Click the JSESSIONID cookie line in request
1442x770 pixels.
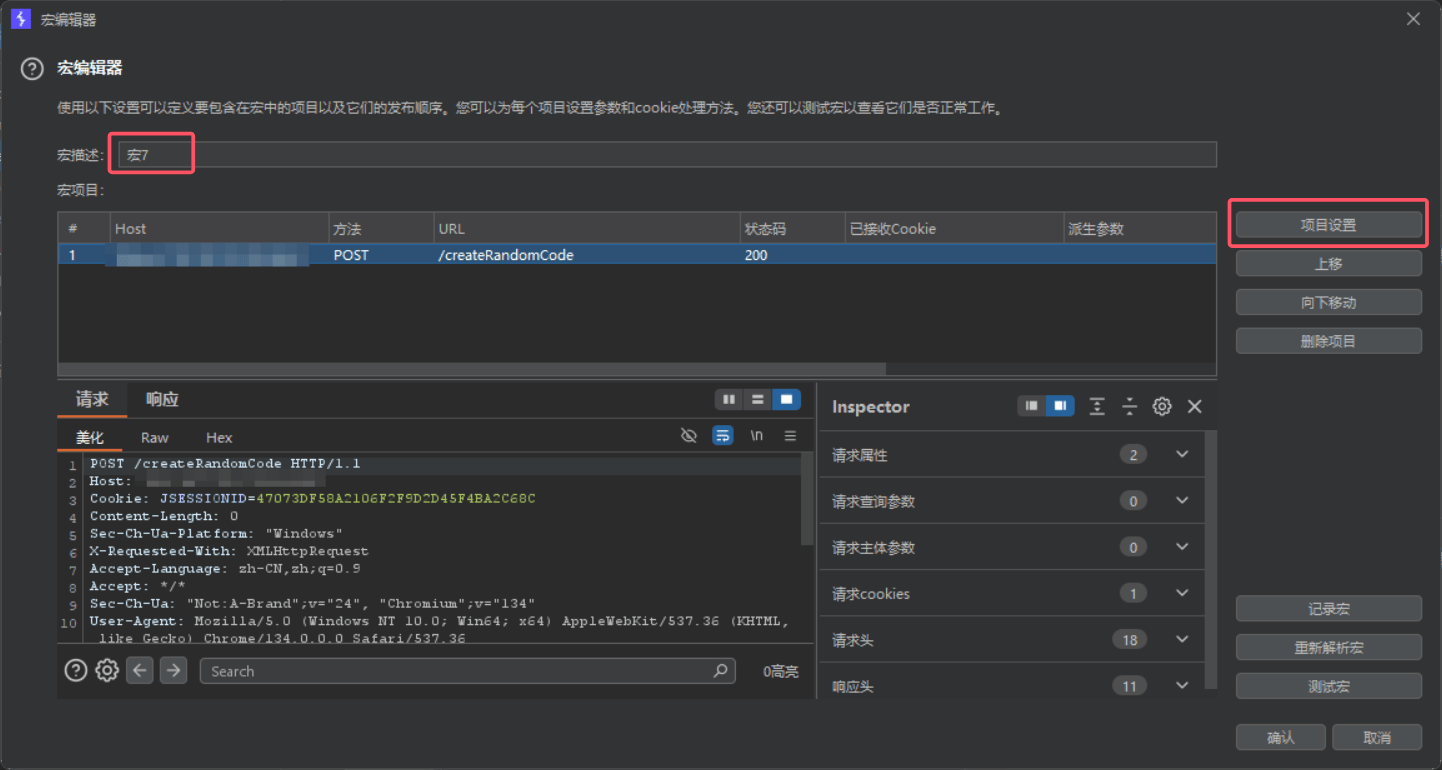(313, 498)
